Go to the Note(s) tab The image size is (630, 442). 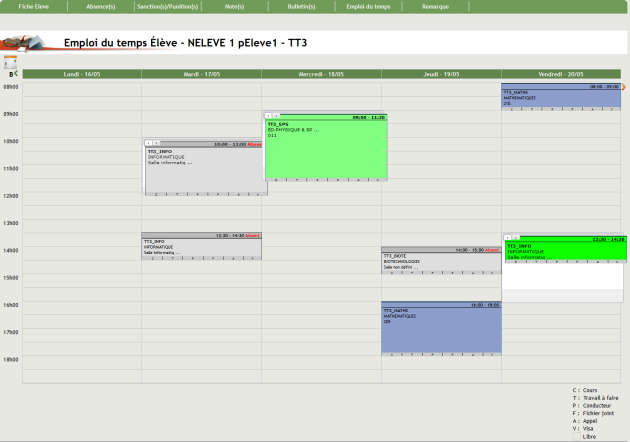tap(234, 6)
